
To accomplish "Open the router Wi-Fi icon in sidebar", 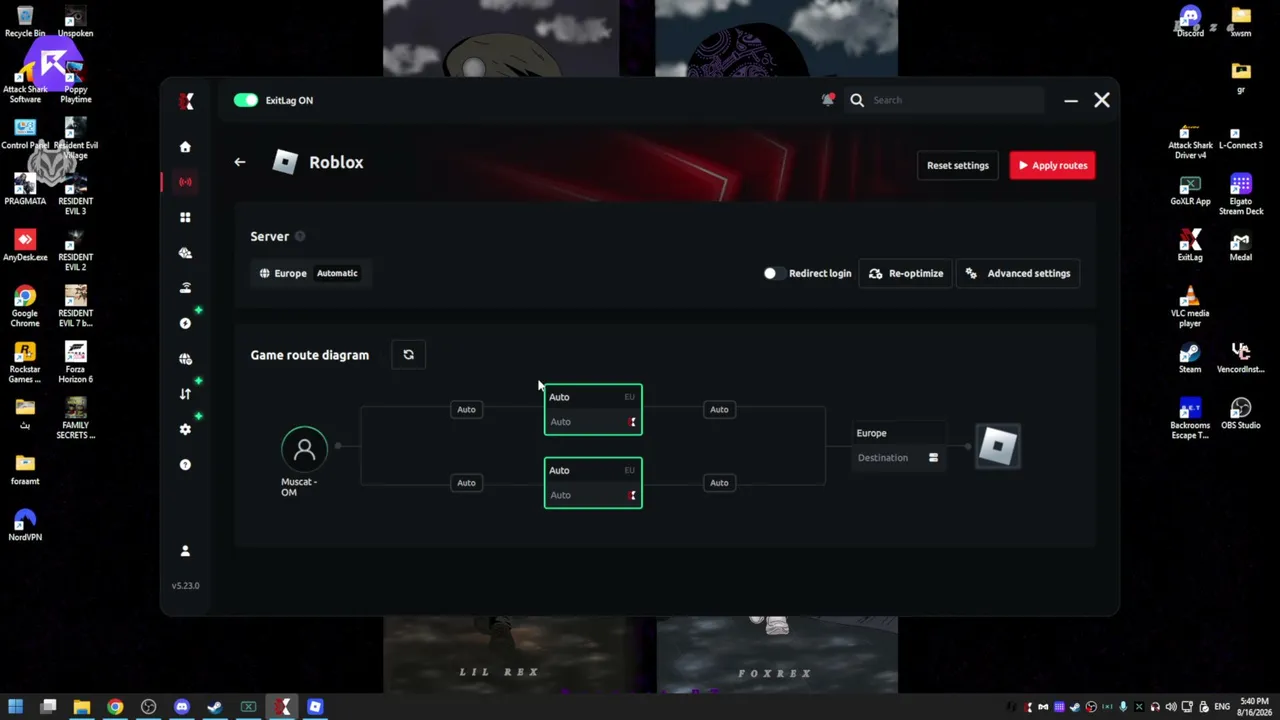I will 185,288.
